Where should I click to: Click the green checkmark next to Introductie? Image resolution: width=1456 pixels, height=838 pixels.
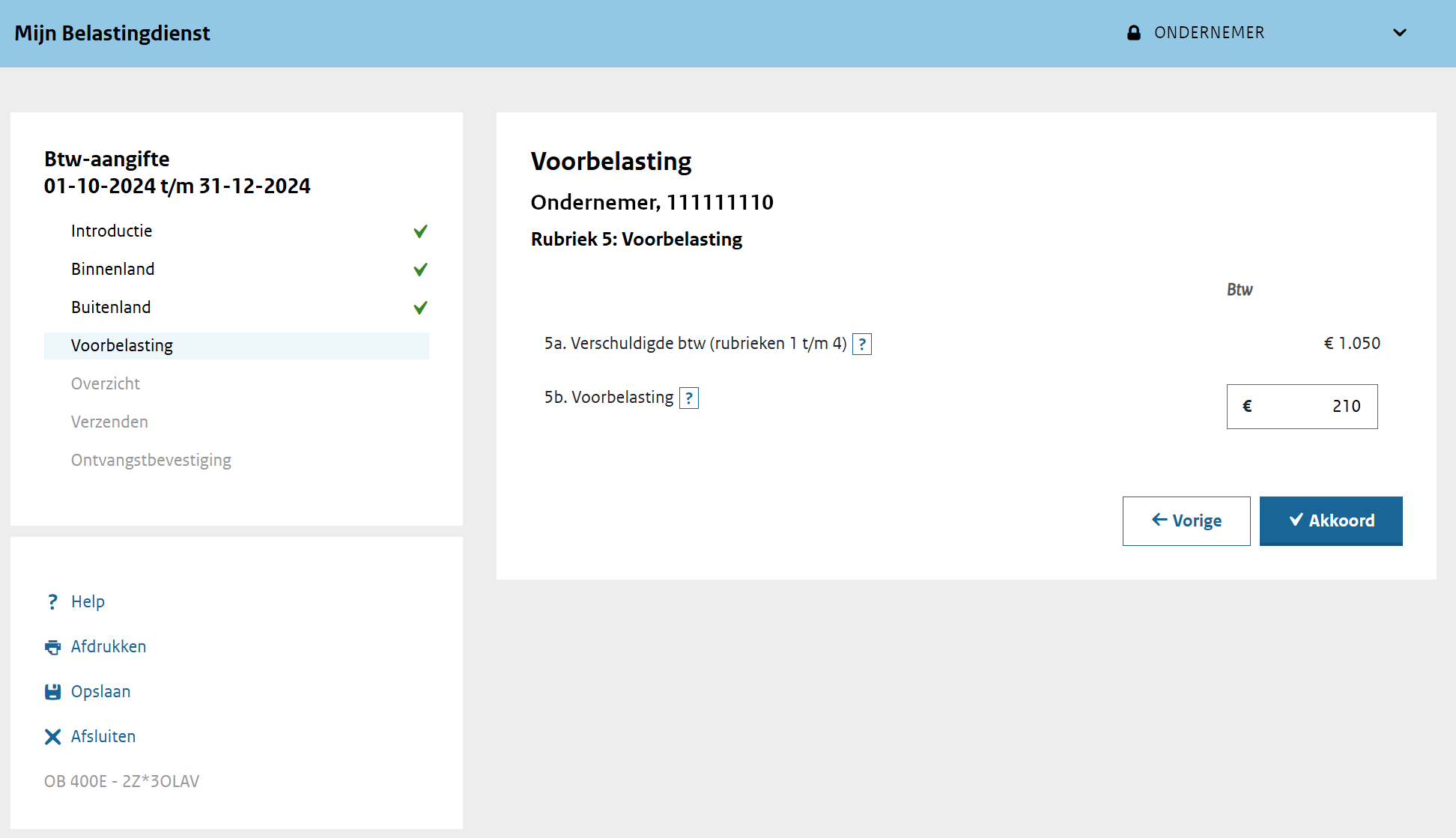[420, 231]
